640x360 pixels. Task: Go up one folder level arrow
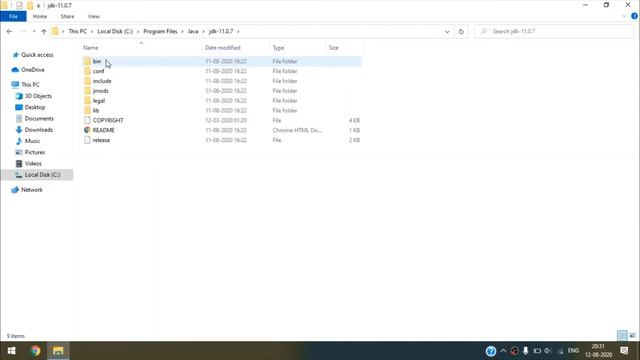pyautogui.click(x=44, y=31)
